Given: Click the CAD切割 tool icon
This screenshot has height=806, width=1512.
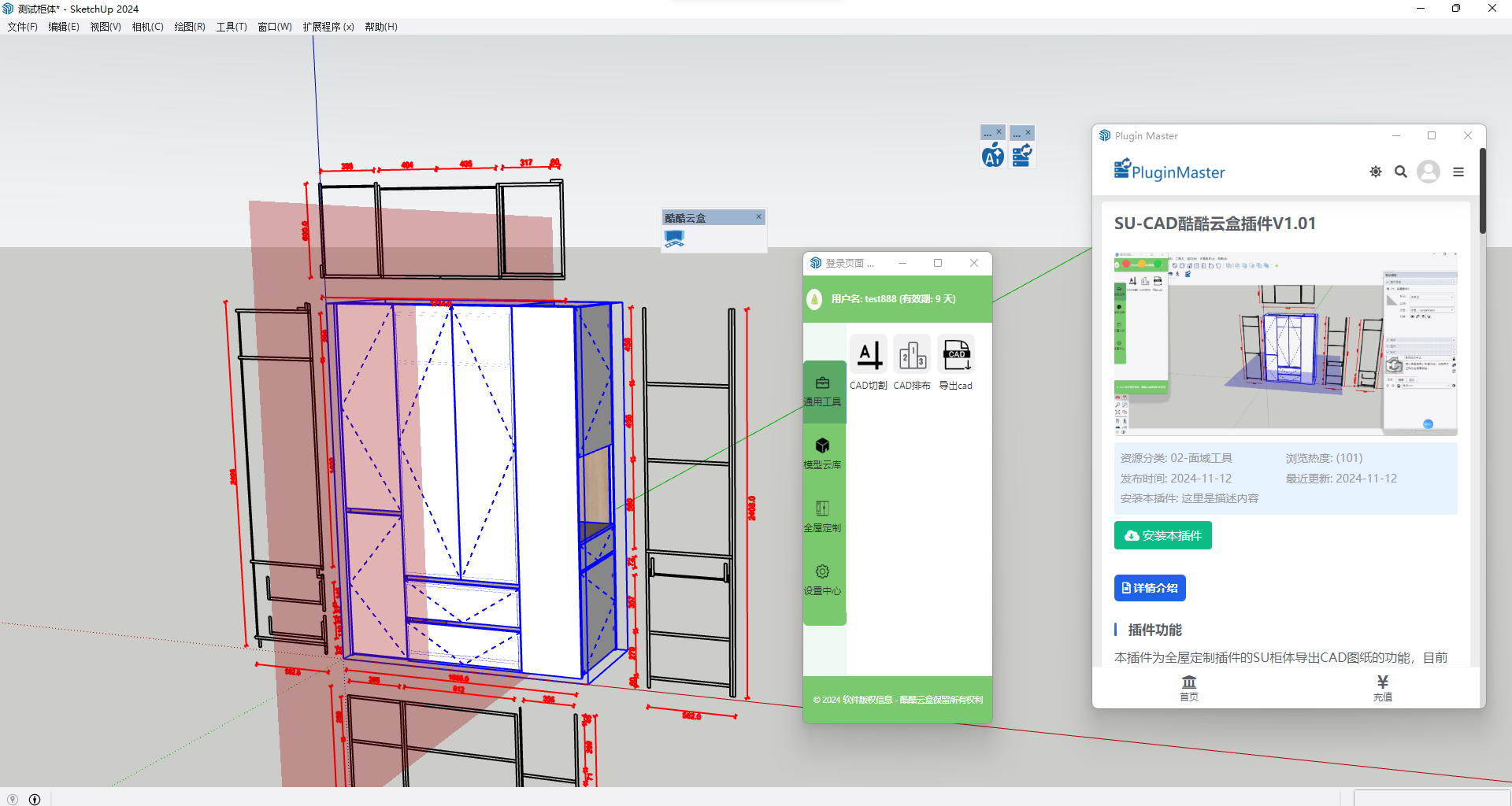Looking at the screenshot, I should [x=869, y=356].
